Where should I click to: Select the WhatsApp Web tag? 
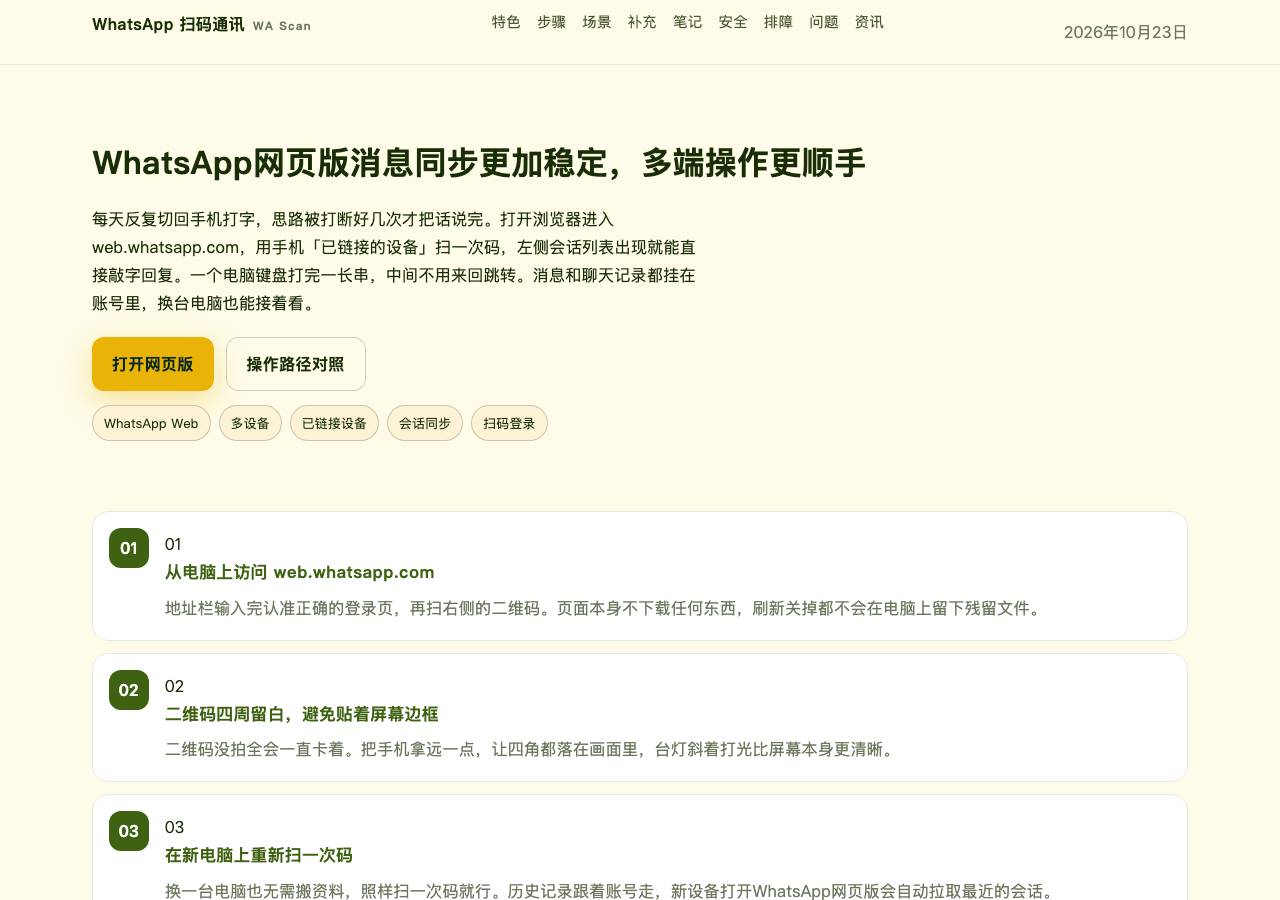click(x=151, y=423)
